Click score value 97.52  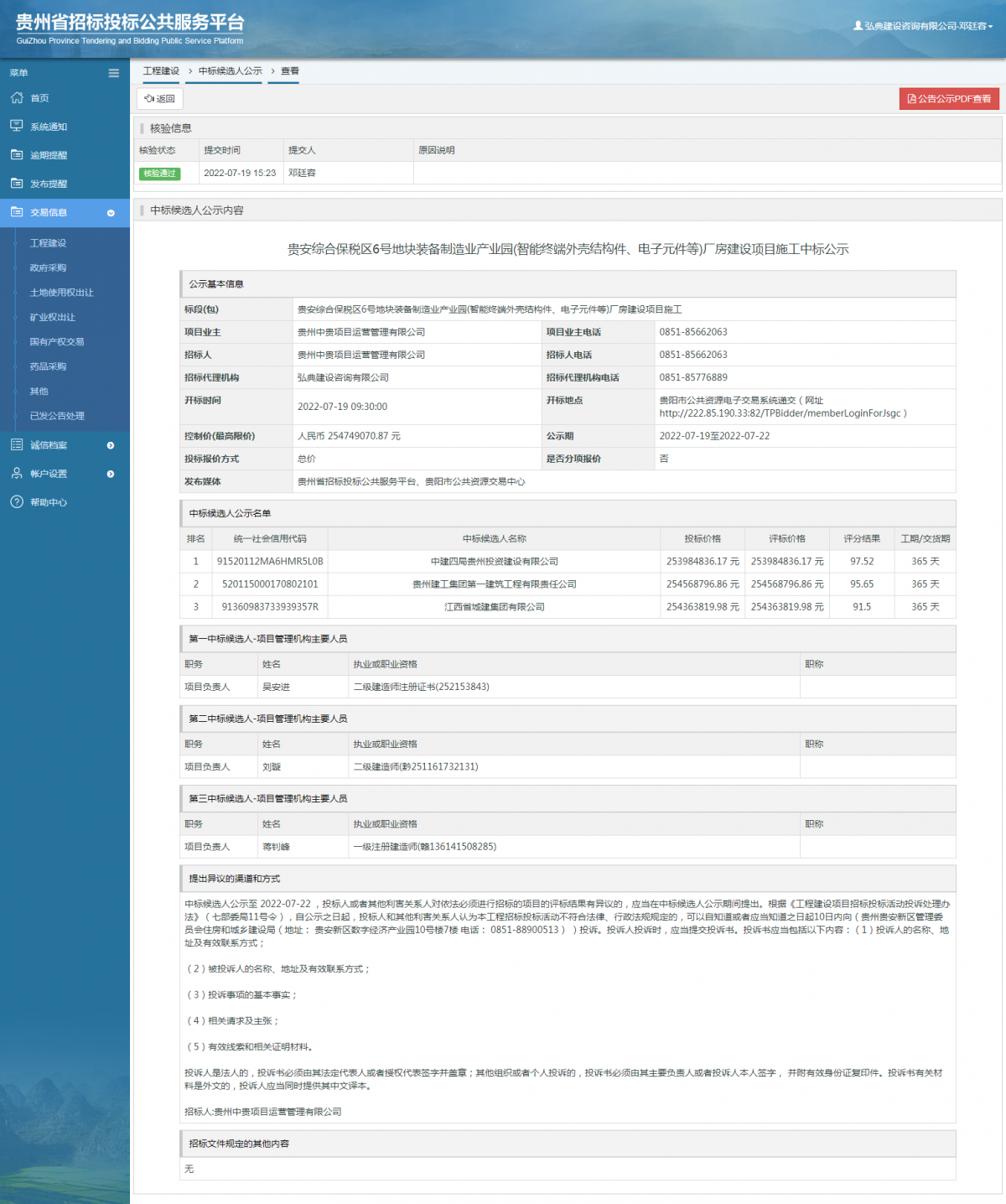862,562
